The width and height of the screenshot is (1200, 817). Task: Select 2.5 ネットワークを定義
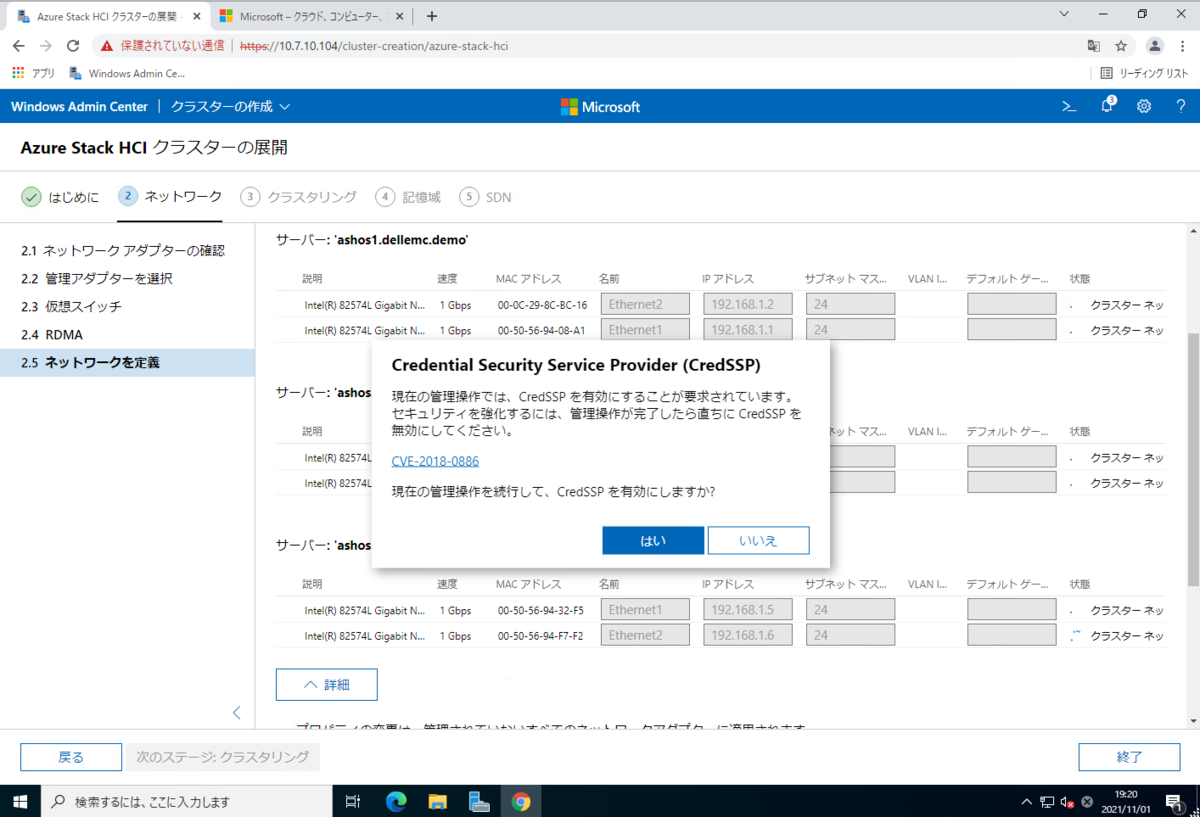127,363
